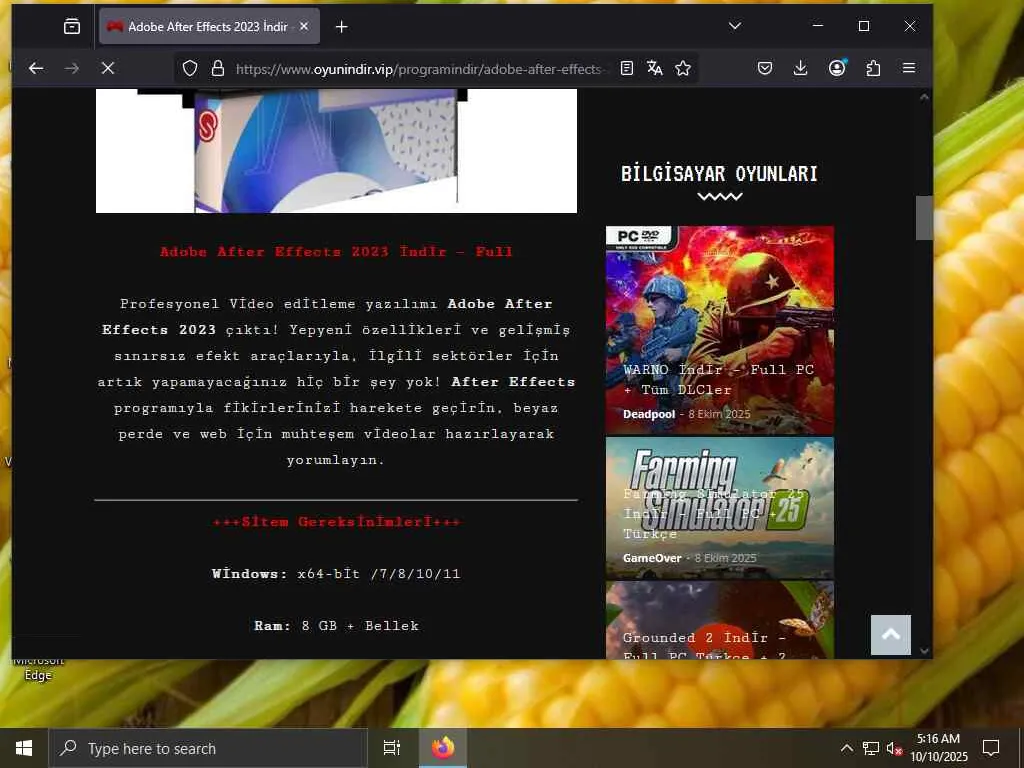1024x768 pixels.
Task: Open Firefox downloads panel
Action: [x=800, y=68]
